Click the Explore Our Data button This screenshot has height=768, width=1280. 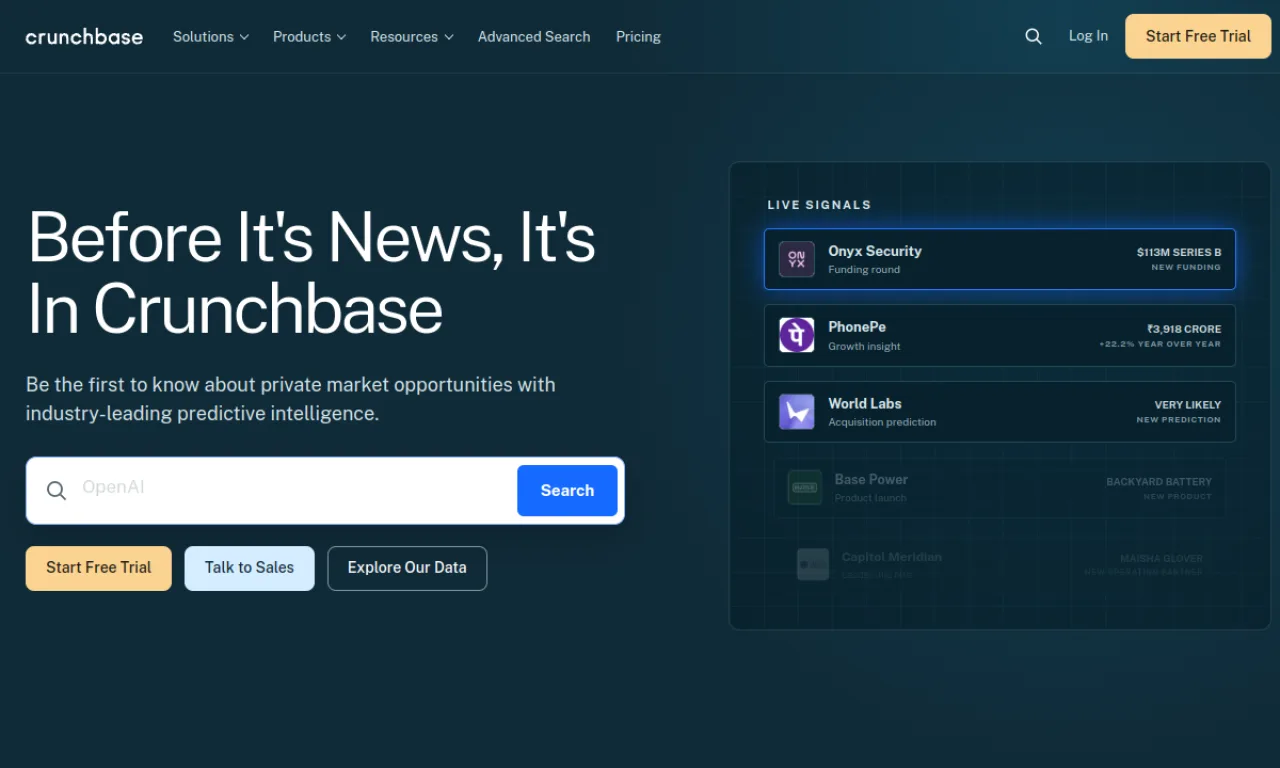407,568
